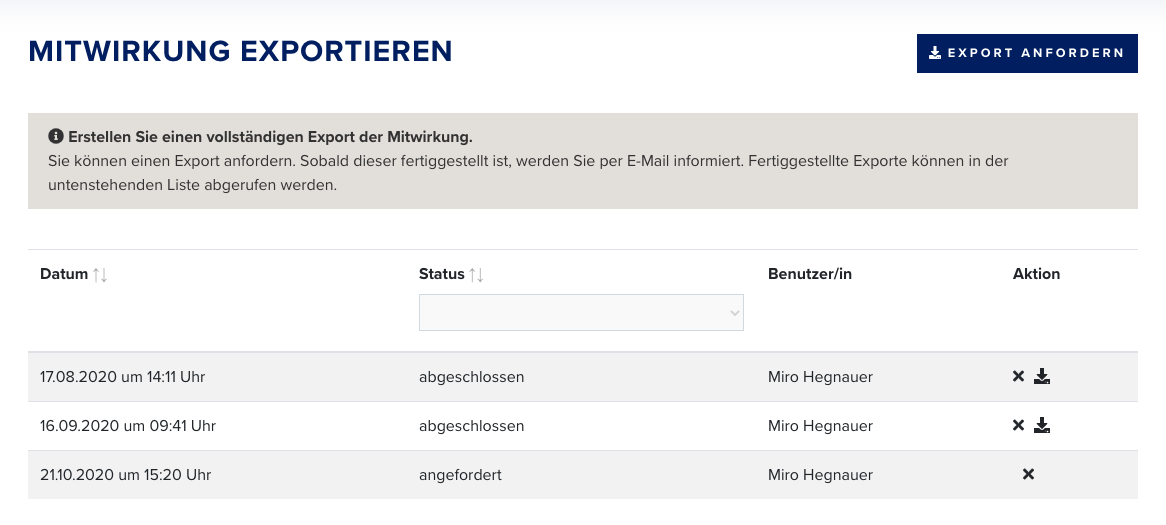Click the Aktion column header
This screenshot has width=1166, height=525.
[x=1036, y=274]
